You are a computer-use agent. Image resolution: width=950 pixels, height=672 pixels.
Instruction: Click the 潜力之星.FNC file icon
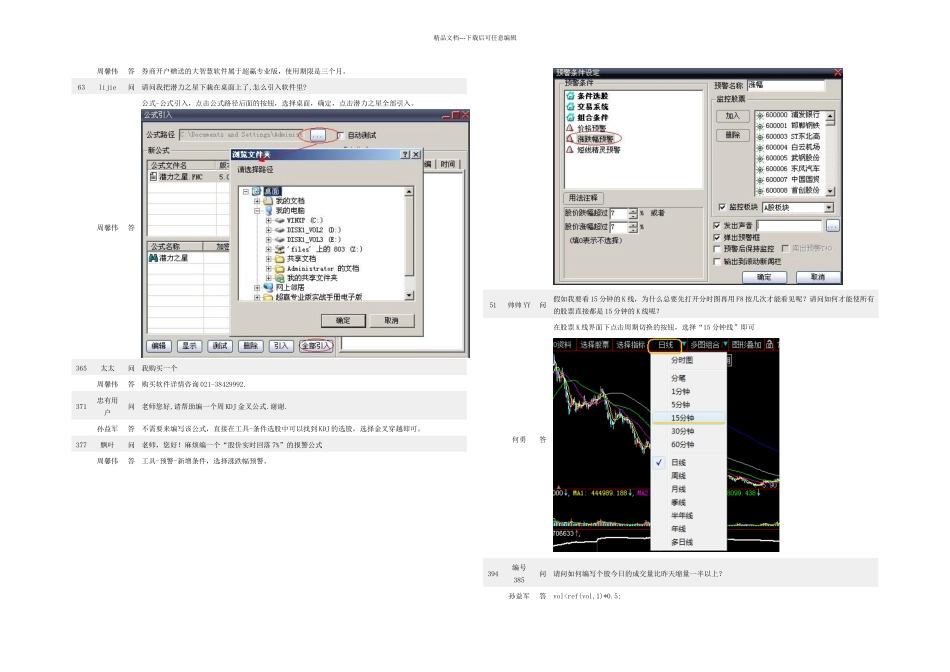153,176
